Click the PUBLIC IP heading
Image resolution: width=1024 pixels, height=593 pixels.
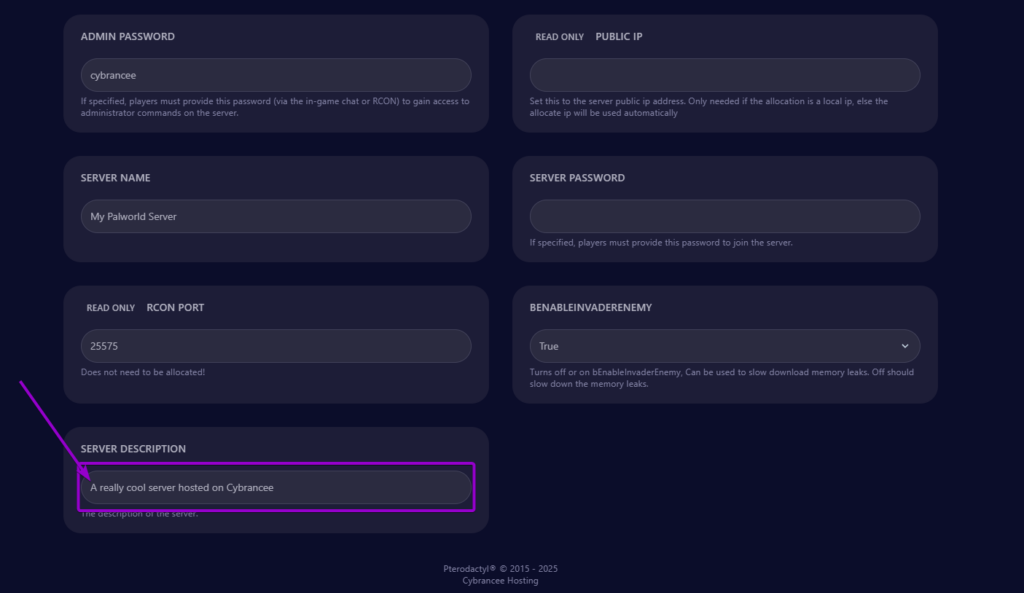pyautogui.click(x=618, y=37)
